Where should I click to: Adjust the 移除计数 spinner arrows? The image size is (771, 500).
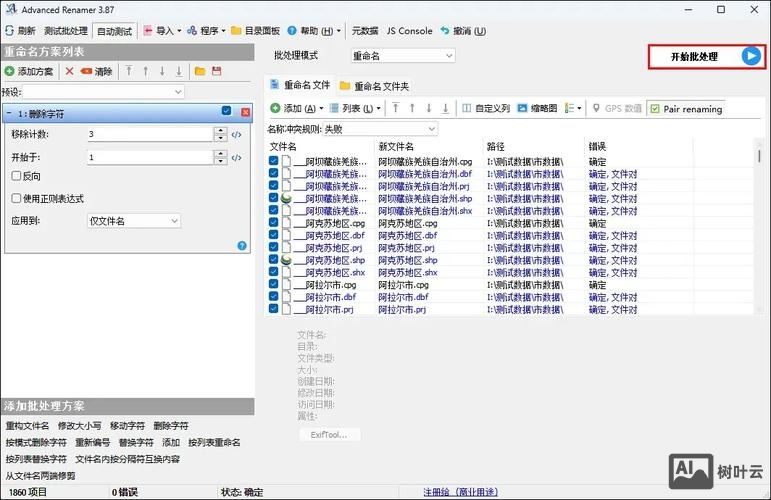point(221,134)
